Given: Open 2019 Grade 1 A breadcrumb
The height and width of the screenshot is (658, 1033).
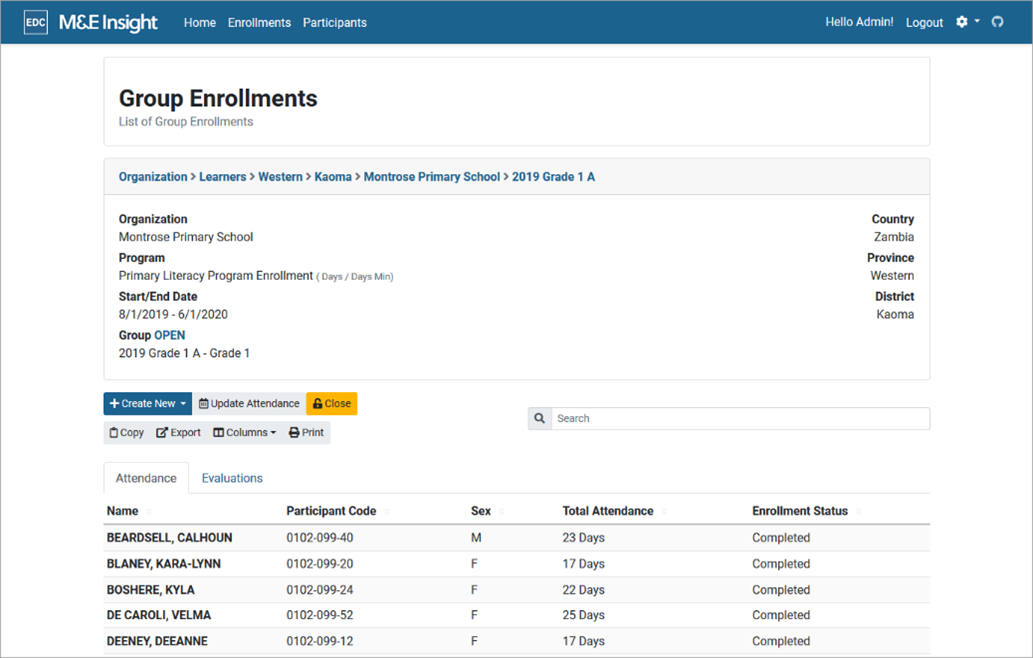Looking at the screenshot, I should [x=553, y=177].
